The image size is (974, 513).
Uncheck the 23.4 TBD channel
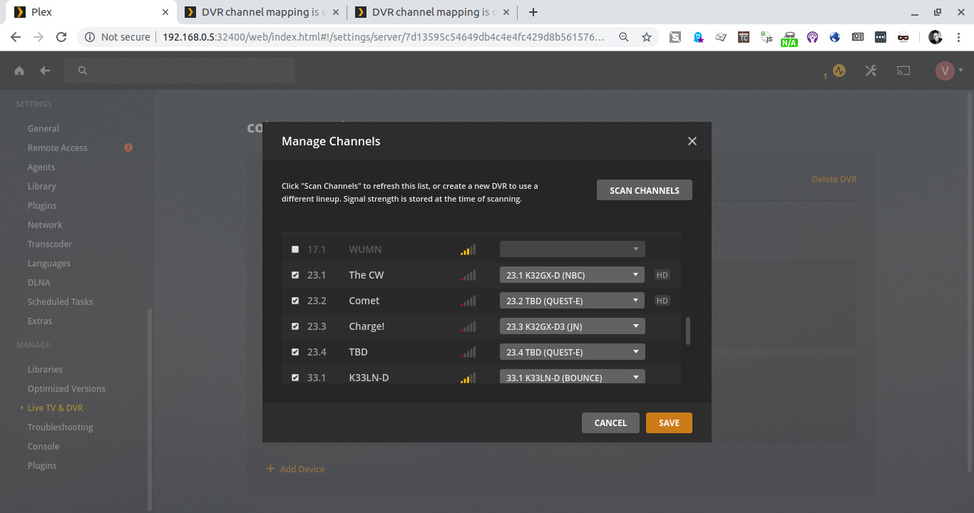(x=295, y=352)
